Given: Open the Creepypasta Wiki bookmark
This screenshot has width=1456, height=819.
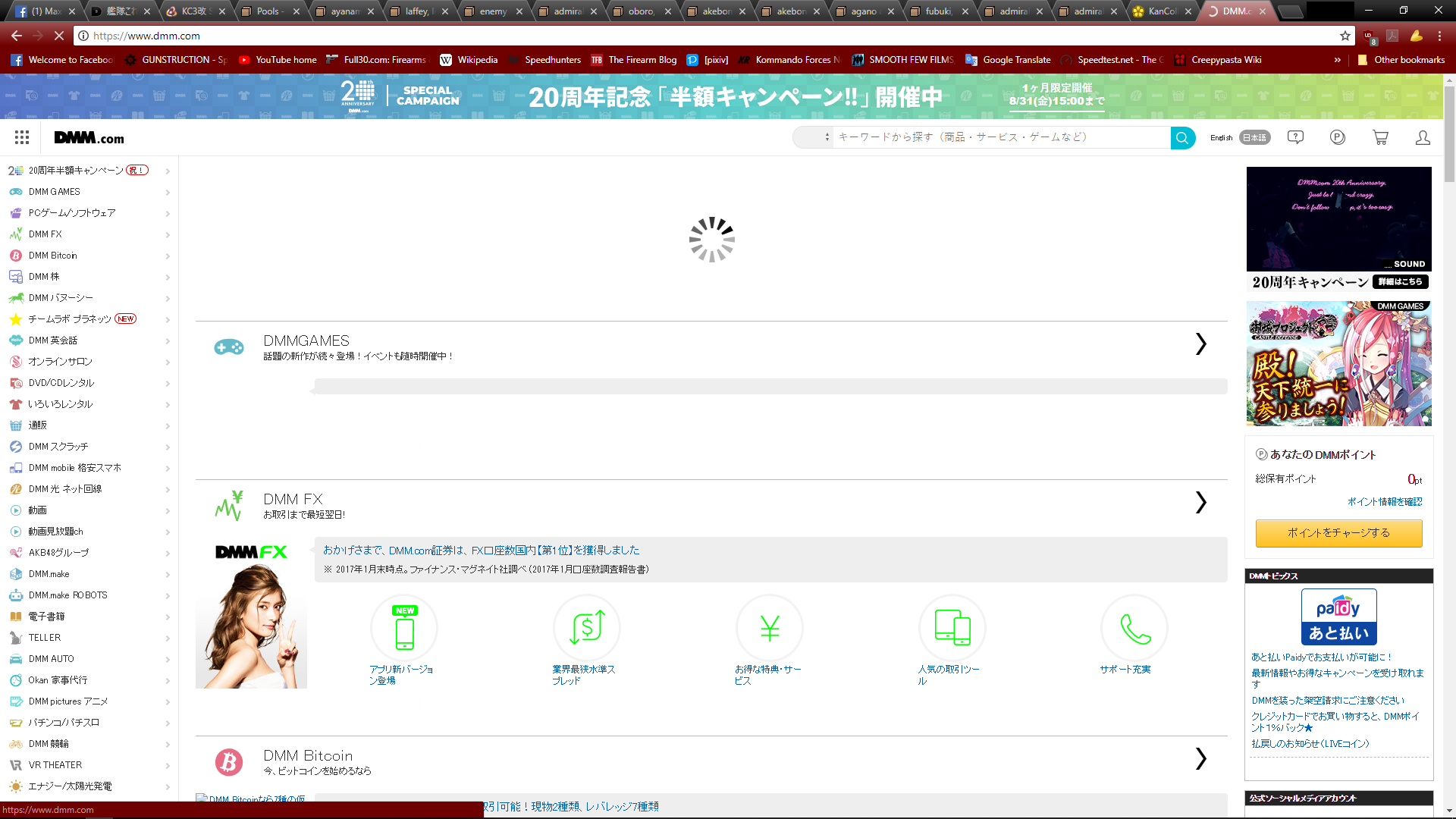Looking at the screenshot, I should 1218,60.
